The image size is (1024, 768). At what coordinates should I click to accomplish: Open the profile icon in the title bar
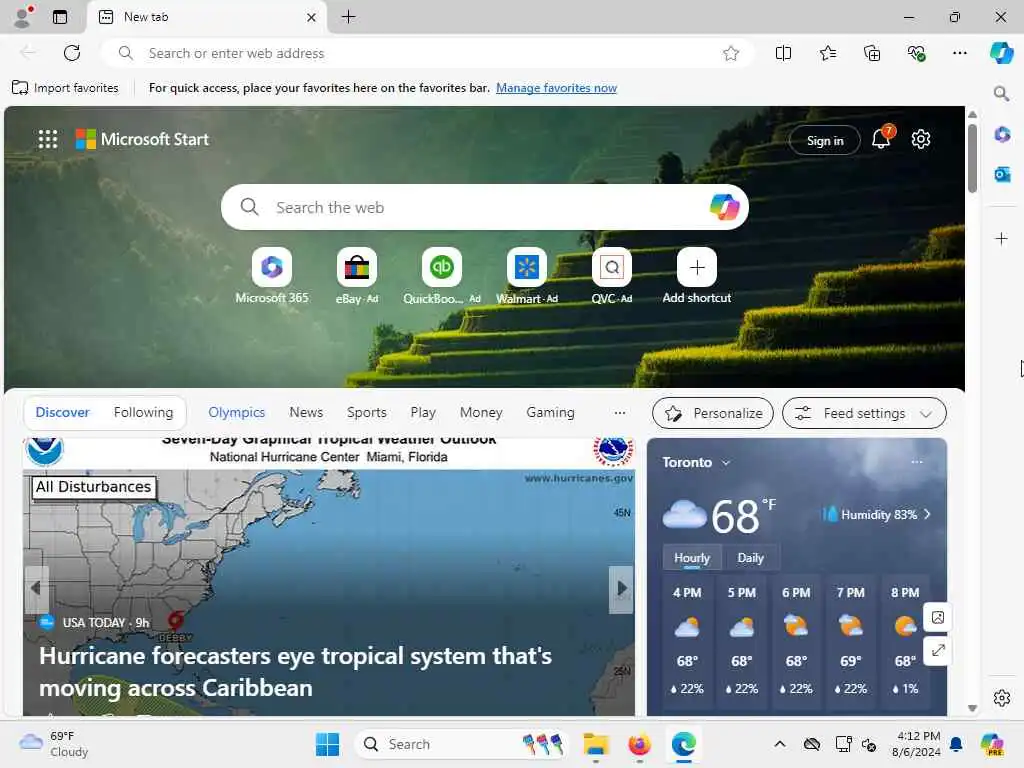[23, 16]
